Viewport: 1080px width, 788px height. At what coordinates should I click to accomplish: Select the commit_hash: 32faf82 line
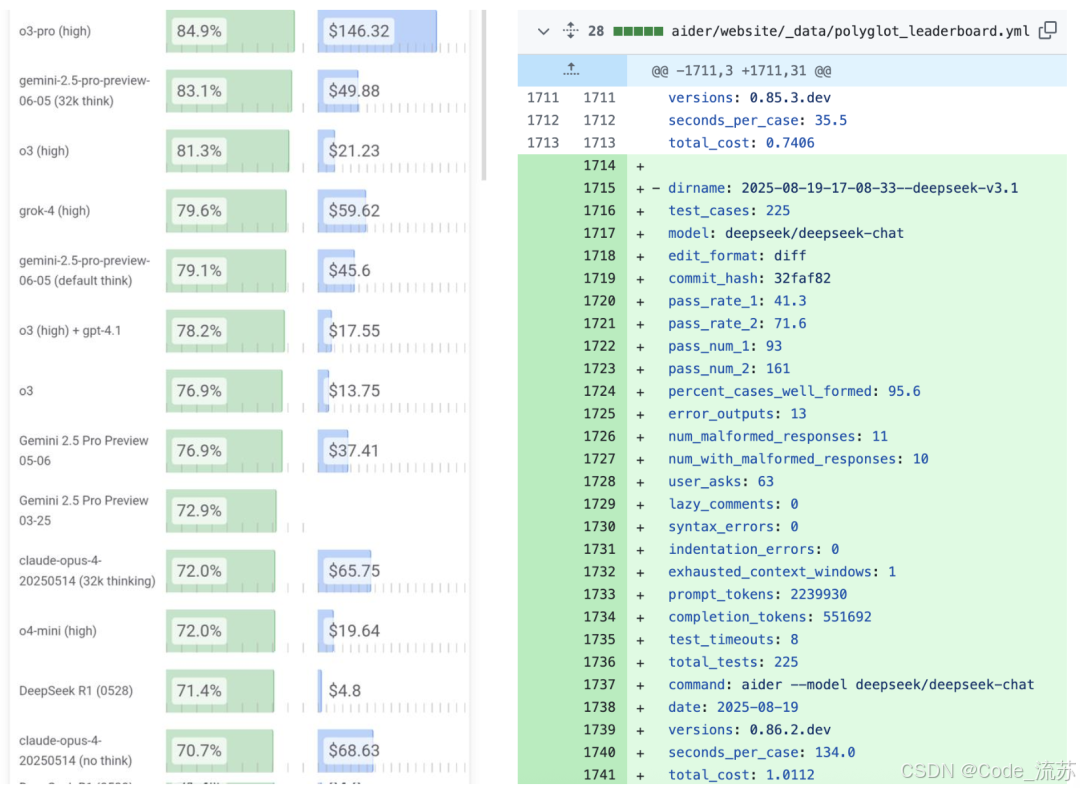pyautogui.click(x=749, y=278)
